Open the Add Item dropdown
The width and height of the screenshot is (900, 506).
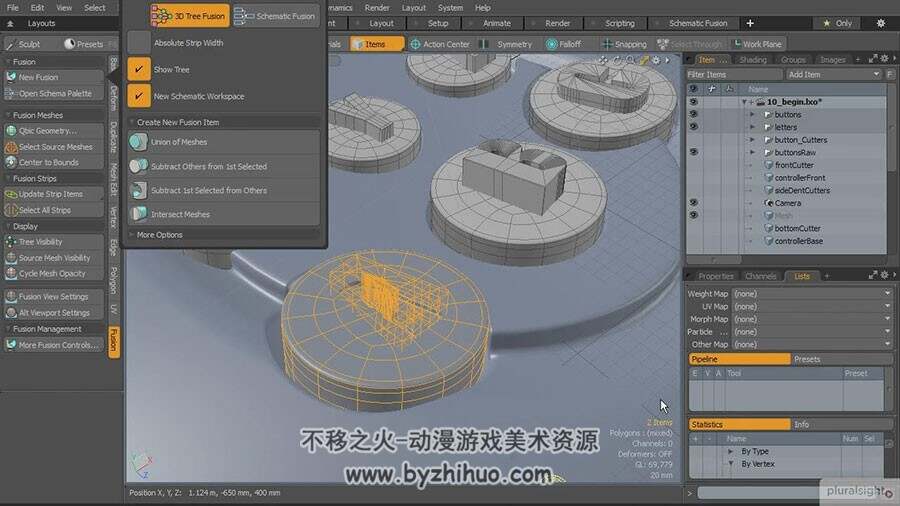833,75
